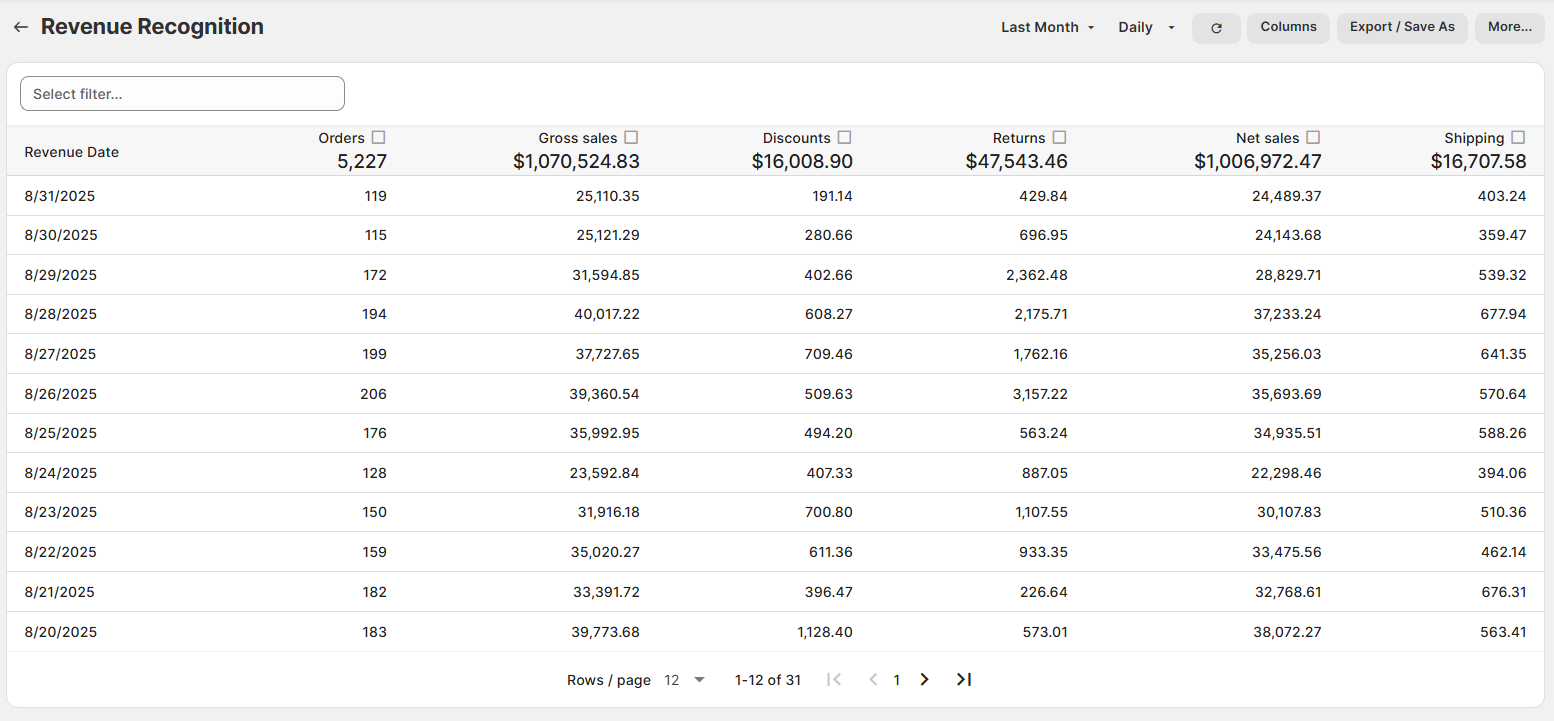The height and width of the screenshot is (721, 1554).
Task: Toggle the Orders column checkbox
Action: (378, 138)
